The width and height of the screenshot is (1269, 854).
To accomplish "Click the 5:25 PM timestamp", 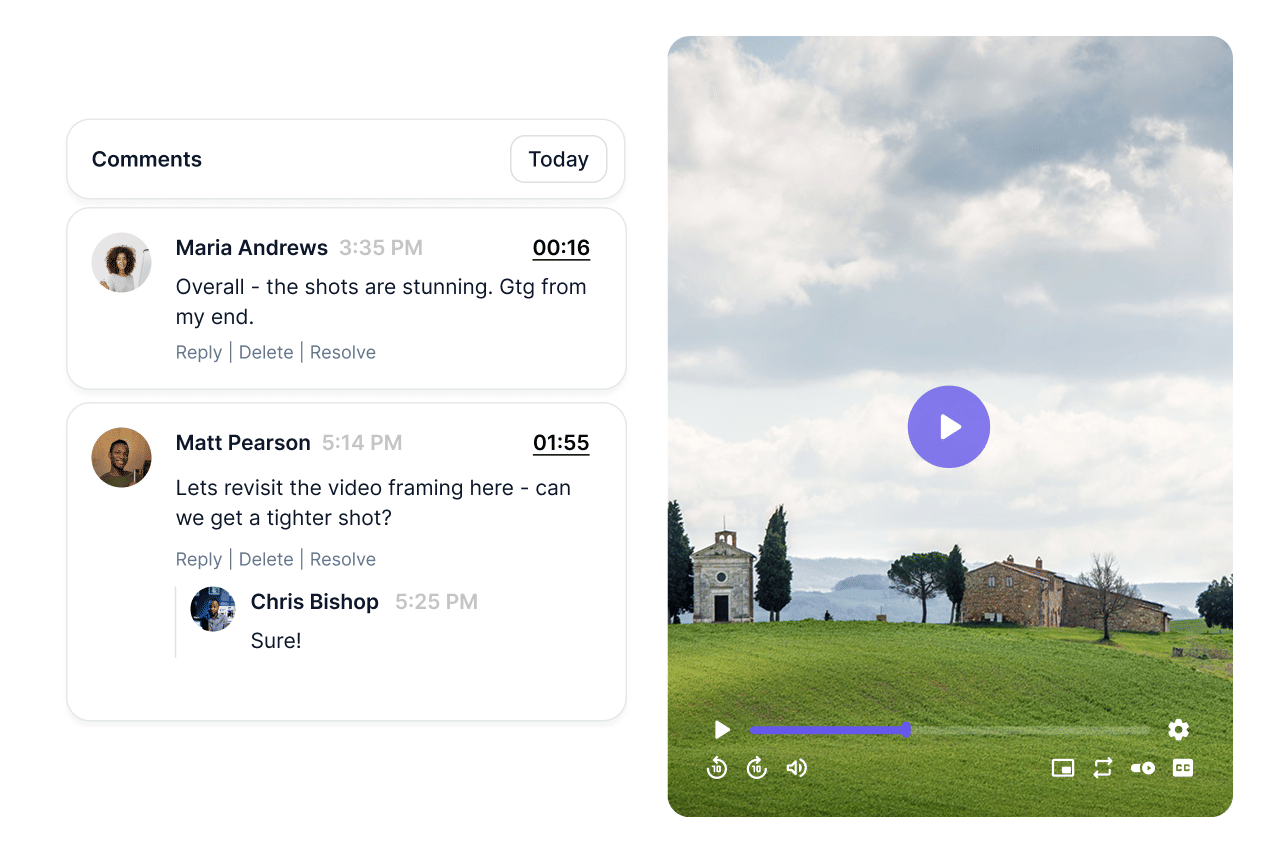I will [x=436, y=602].
